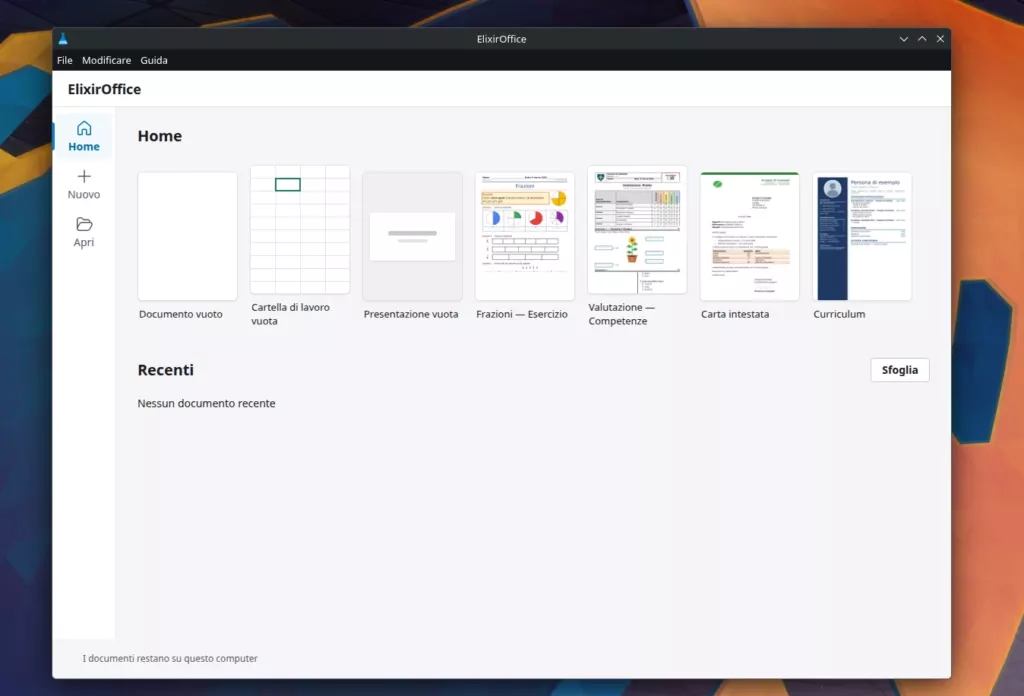The height and width of the screenshot is (696, 1024).
Task: Click the Cartella di lavoro vuota label
Action: pyautogui.click(x=291, y=314)
